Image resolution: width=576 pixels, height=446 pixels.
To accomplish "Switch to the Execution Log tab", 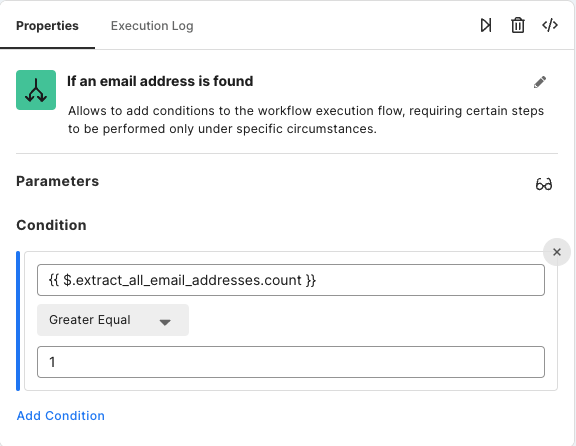I will (x=152, y=26).
